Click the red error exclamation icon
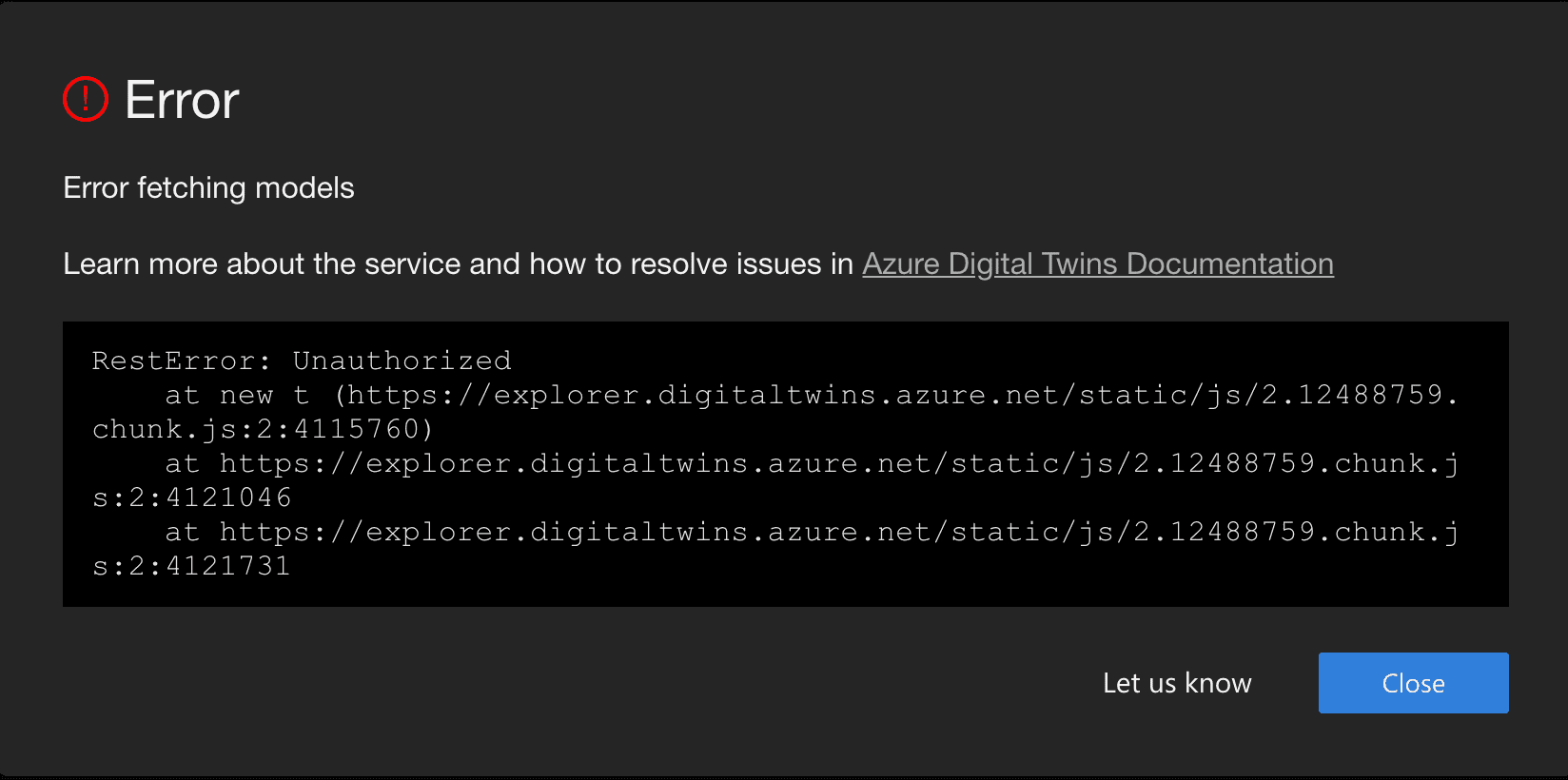Viewport: 1568px width, 780px height. coord(86,99)
